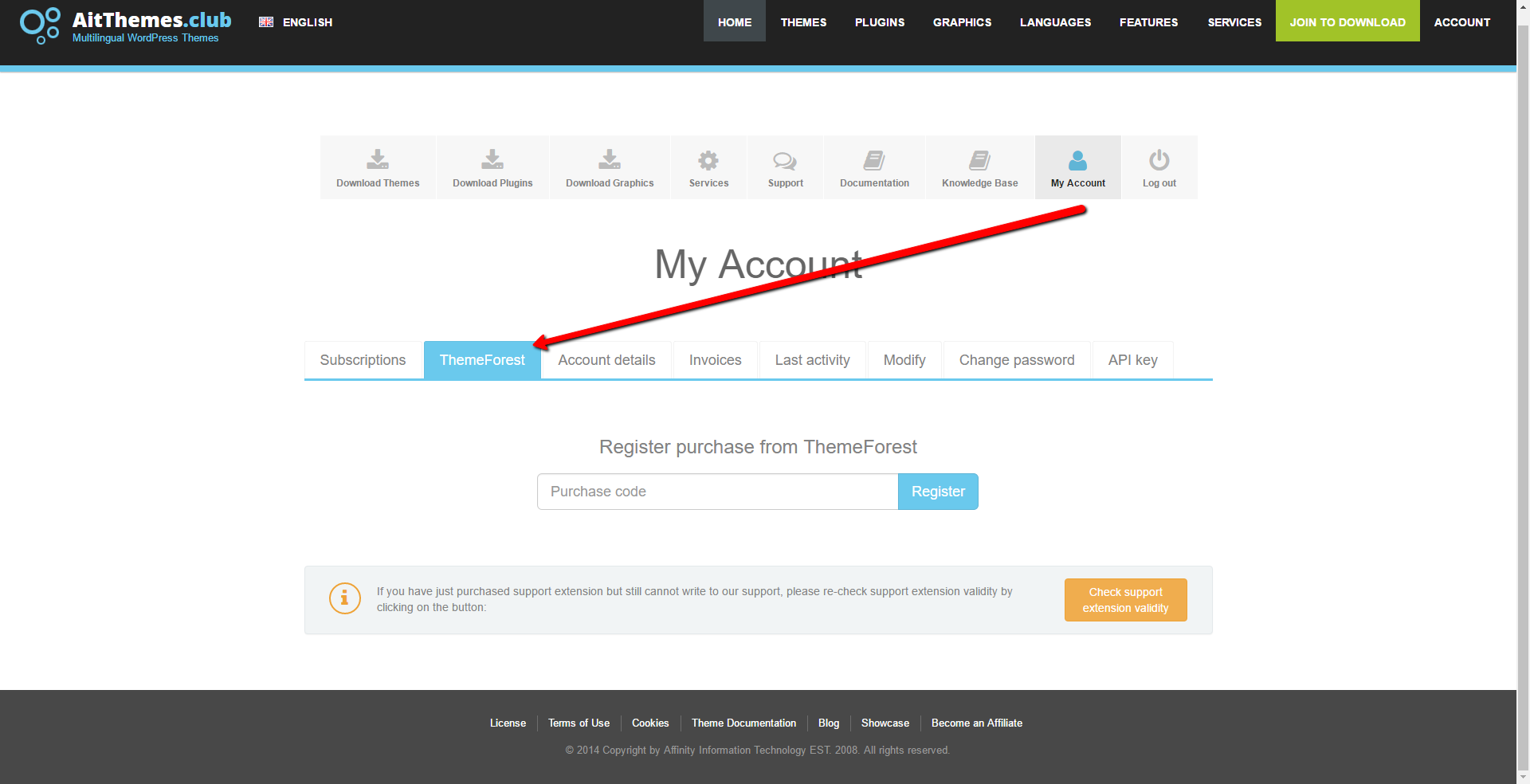Switch to the Change password tab

pos(1017,360)
